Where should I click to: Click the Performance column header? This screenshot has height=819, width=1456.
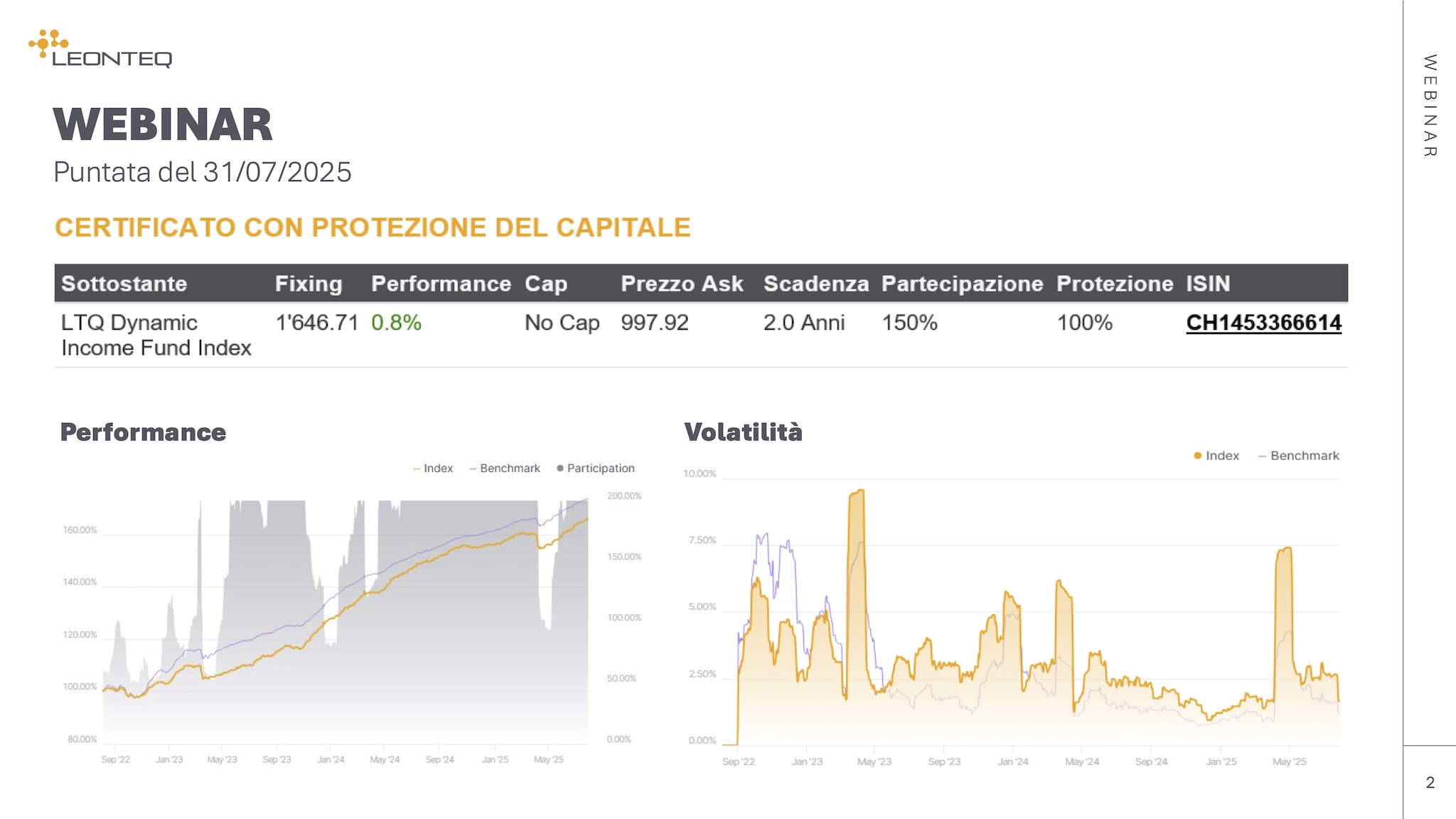coord(441,284)
